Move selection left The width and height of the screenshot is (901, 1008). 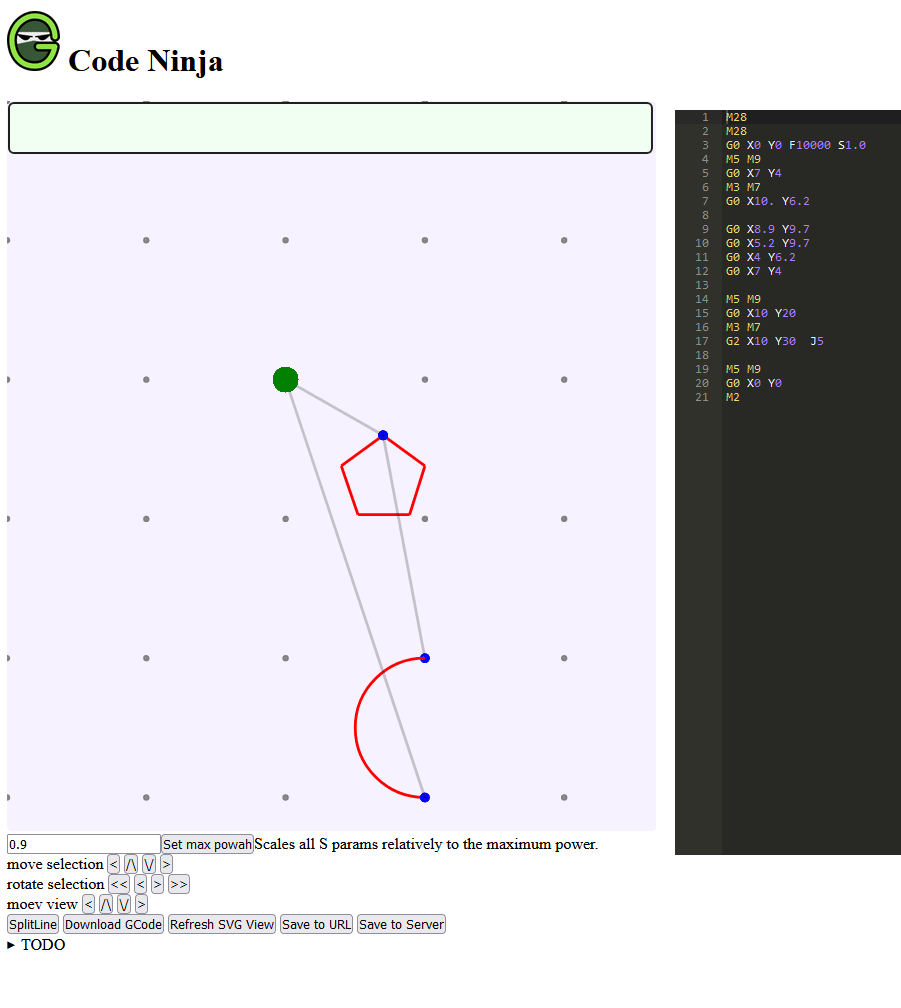point(113,864)
